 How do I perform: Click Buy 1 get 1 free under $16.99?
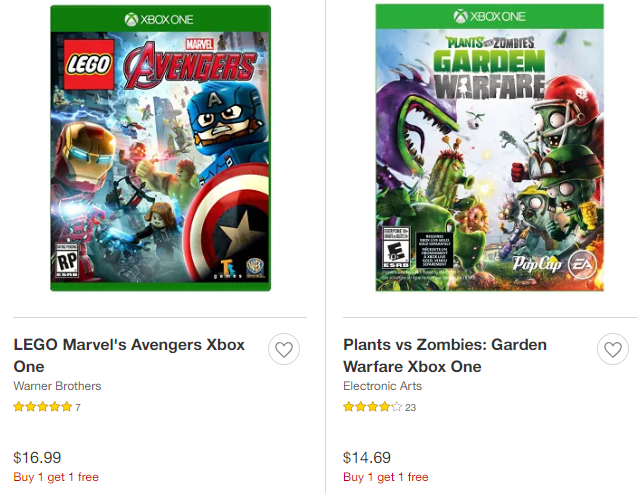tap(56, 477)
